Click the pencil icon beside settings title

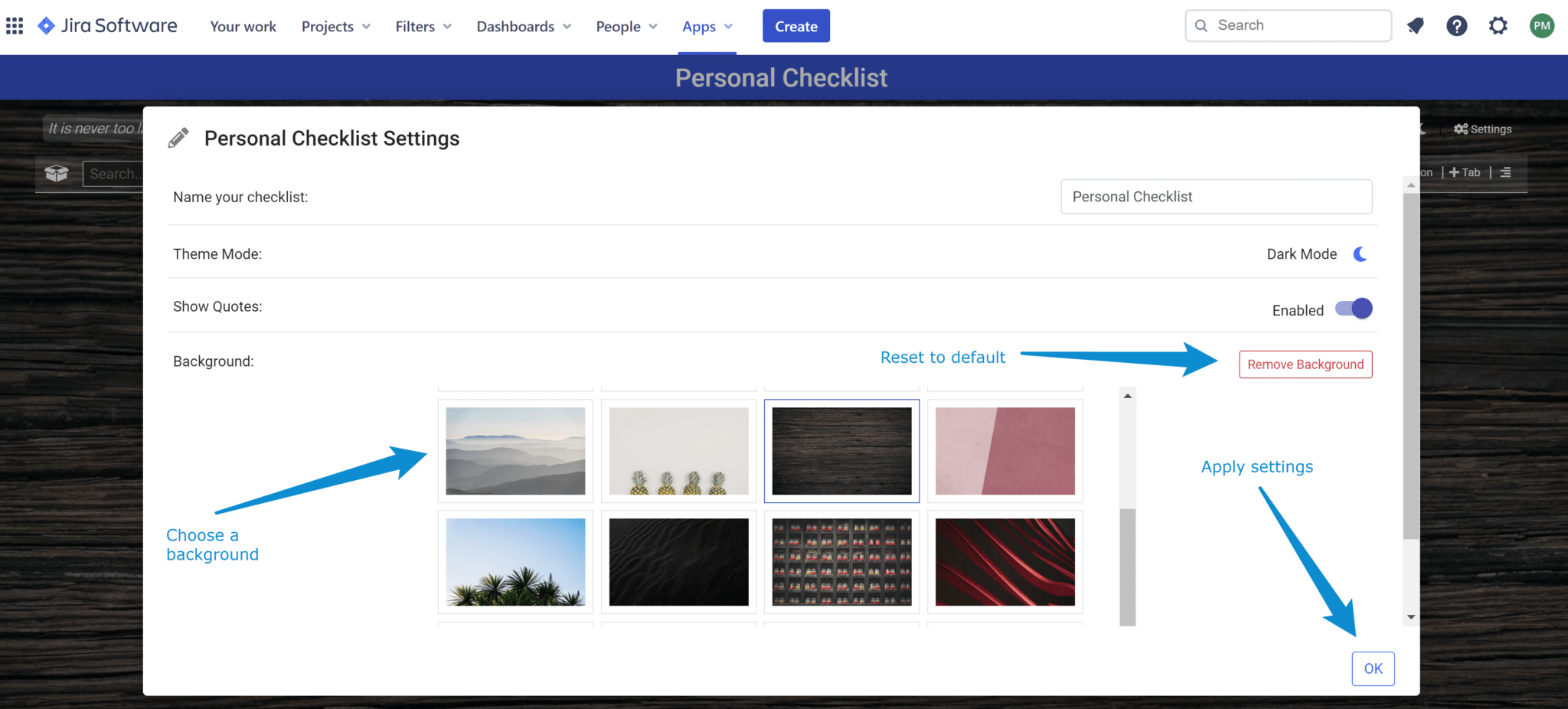tap(178, 138)
